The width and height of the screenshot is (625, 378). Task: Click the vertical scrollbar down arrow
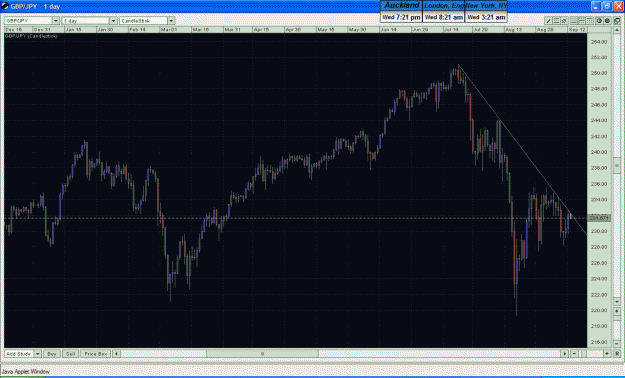coord(617,301)
